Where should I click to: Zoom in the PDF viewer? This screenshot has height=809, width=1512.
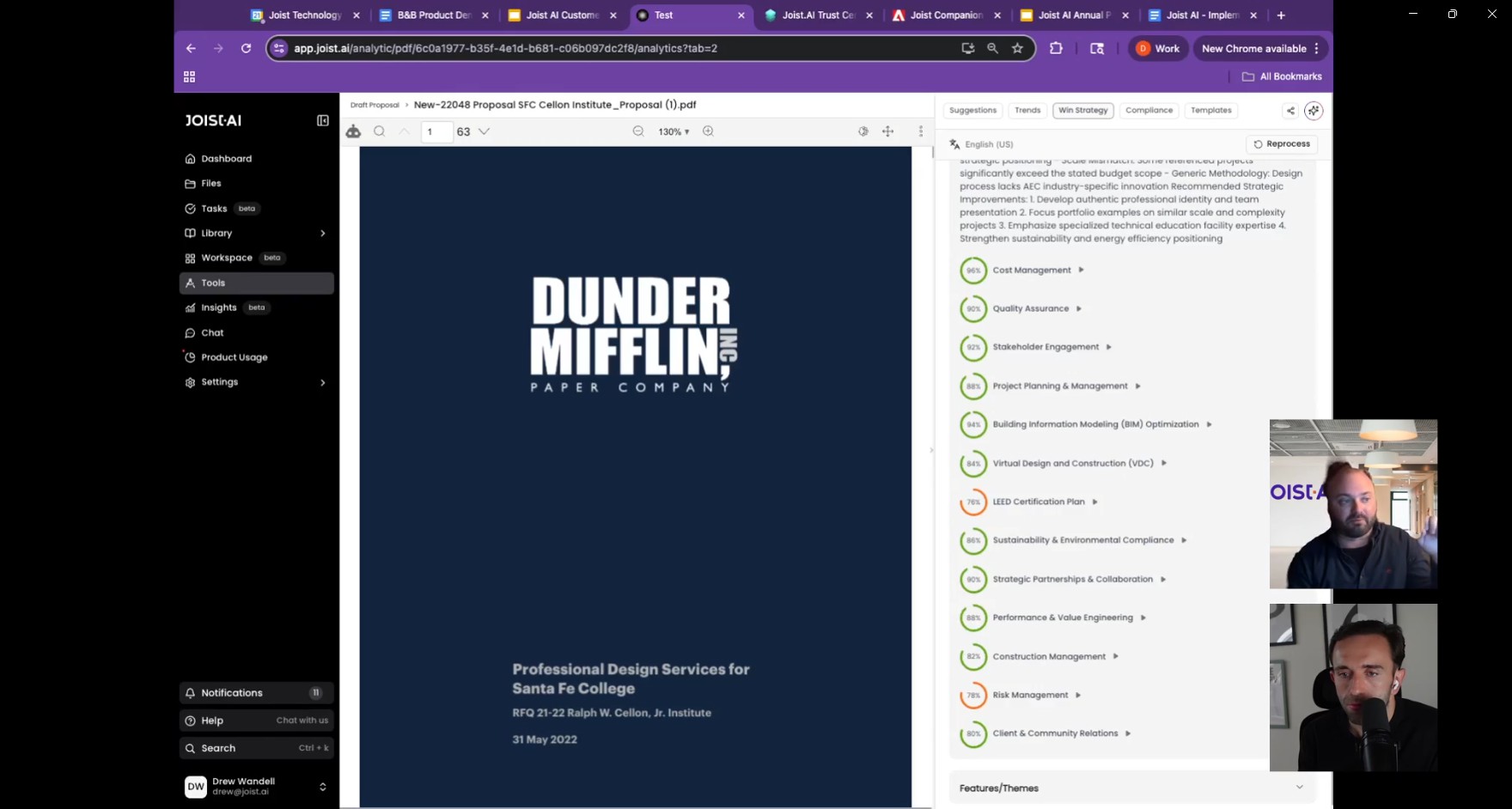pyautogui.click(x=708, y=131)
